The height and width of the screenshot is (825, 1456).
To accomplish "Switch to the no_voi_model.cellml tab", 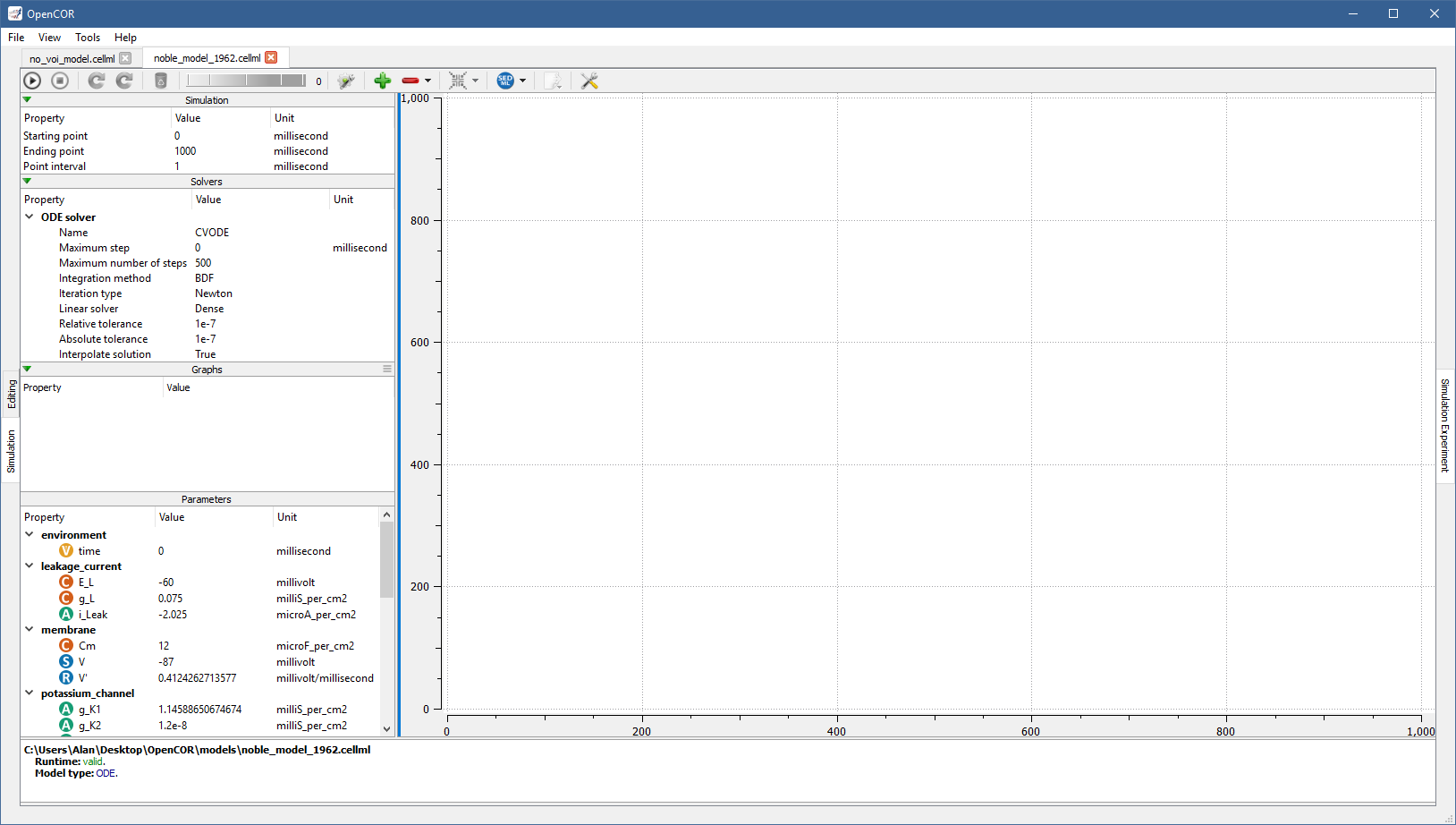I will point(72,58).
